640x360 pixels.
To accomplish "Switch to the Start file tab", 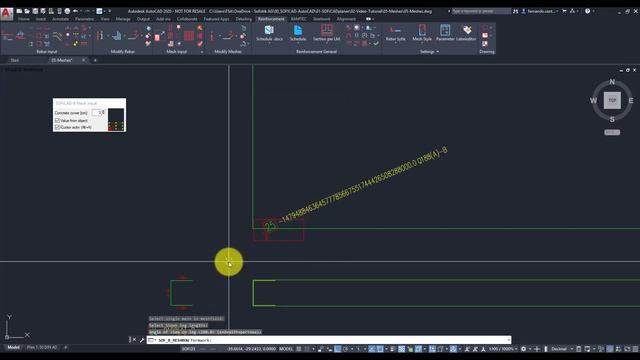I will click(x=15, y=60).
